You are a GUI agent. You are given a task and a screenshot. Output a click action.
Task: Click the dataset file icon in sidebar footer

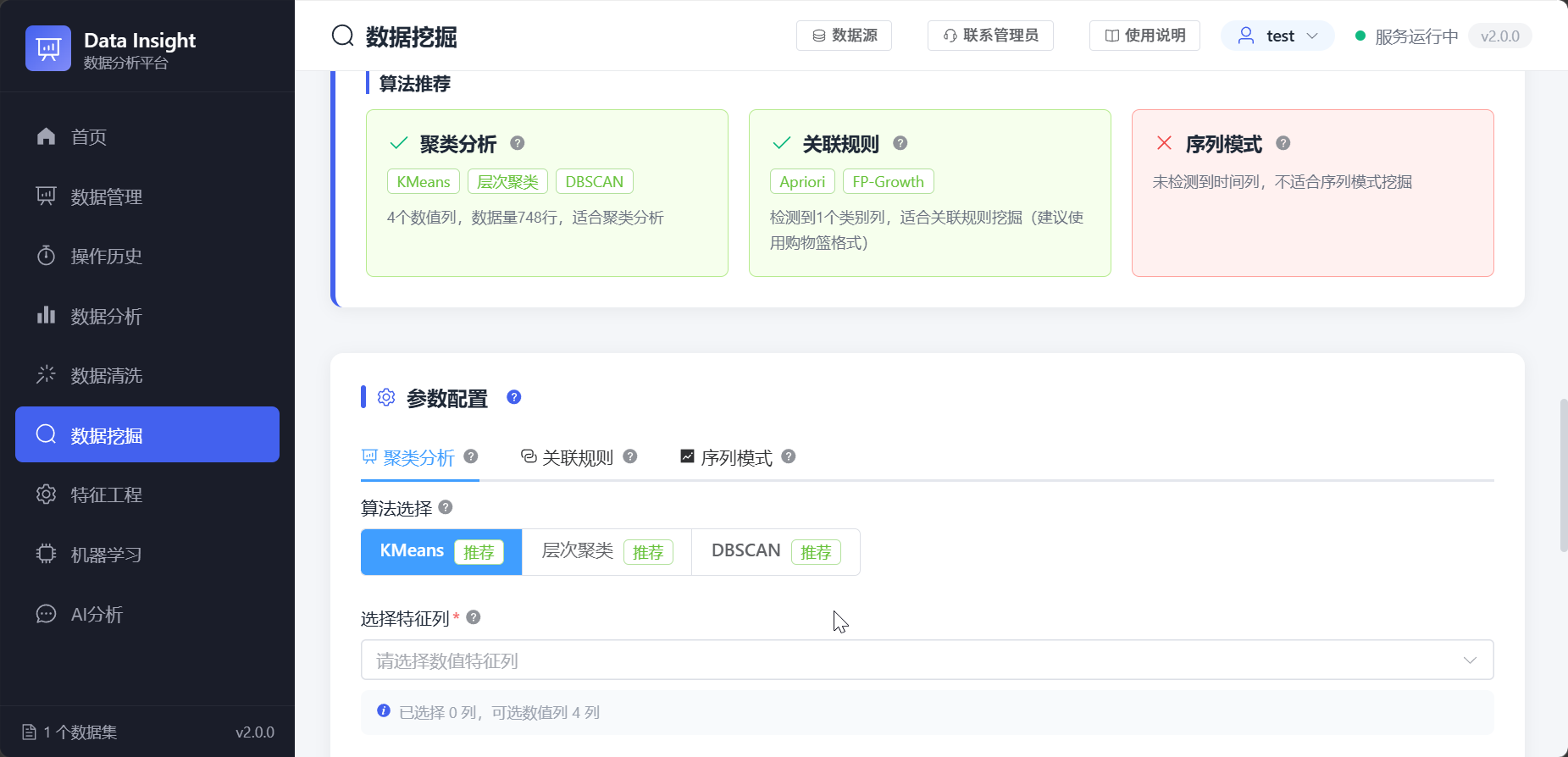tap(30, 732)
